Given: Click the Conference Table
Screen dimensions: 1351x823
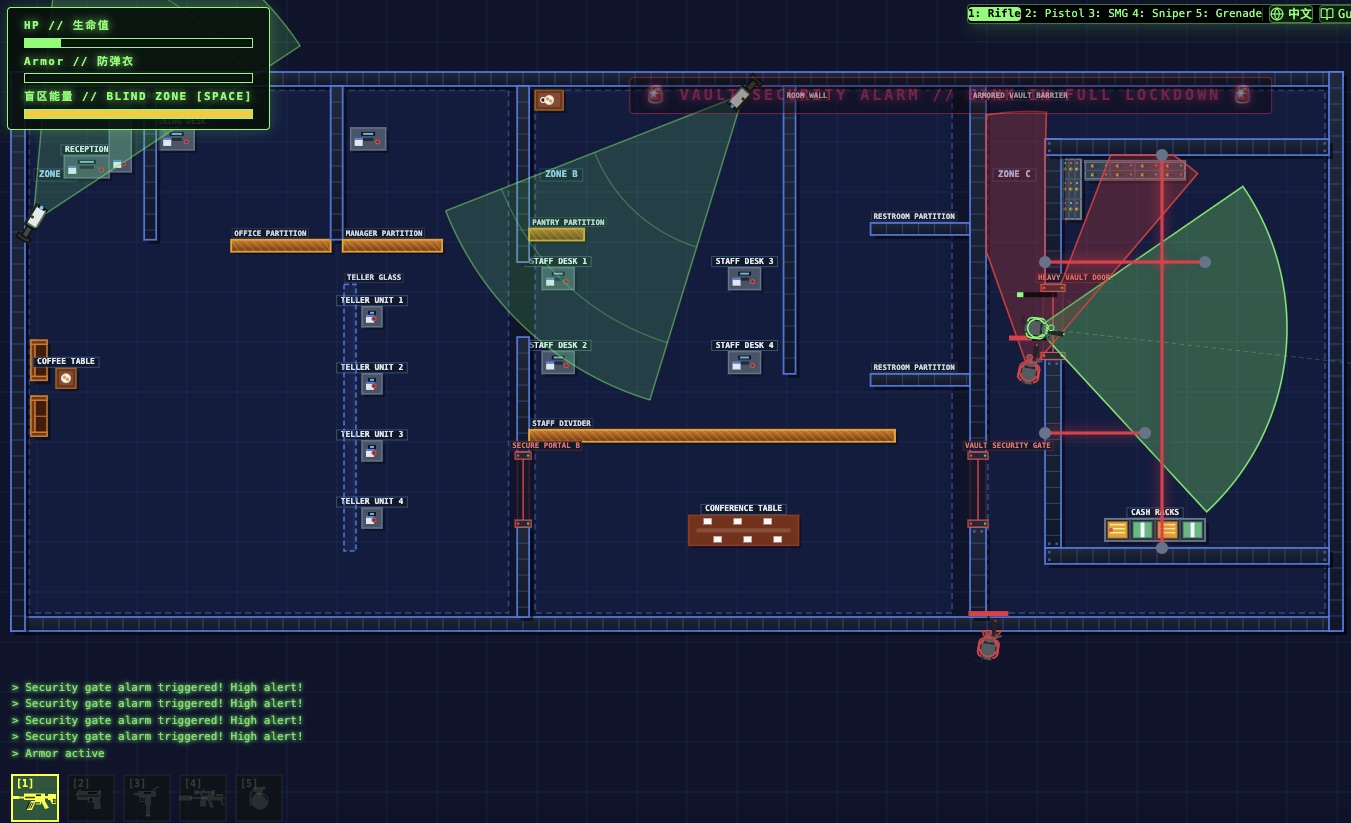Looking at the screenshot, I should click(743, 530).
